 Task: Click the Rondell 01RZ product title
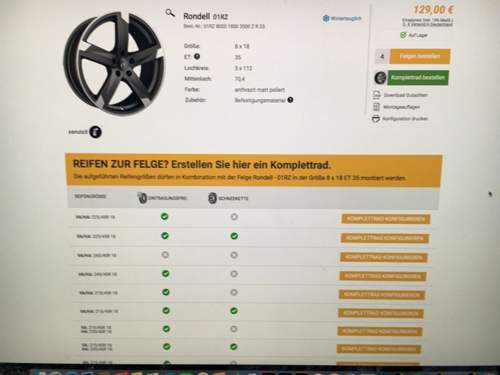[x=206, y=16]
